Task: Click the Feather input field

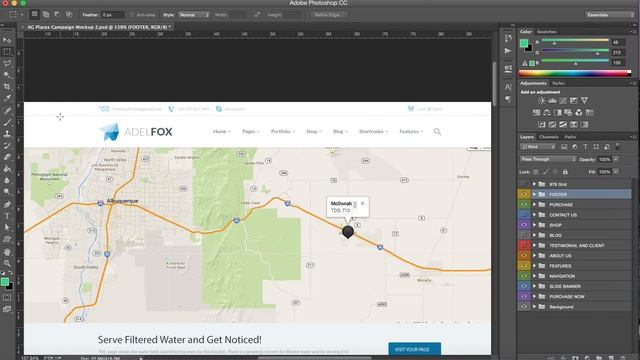Action: pyautogui.click(x=112, y=15)
